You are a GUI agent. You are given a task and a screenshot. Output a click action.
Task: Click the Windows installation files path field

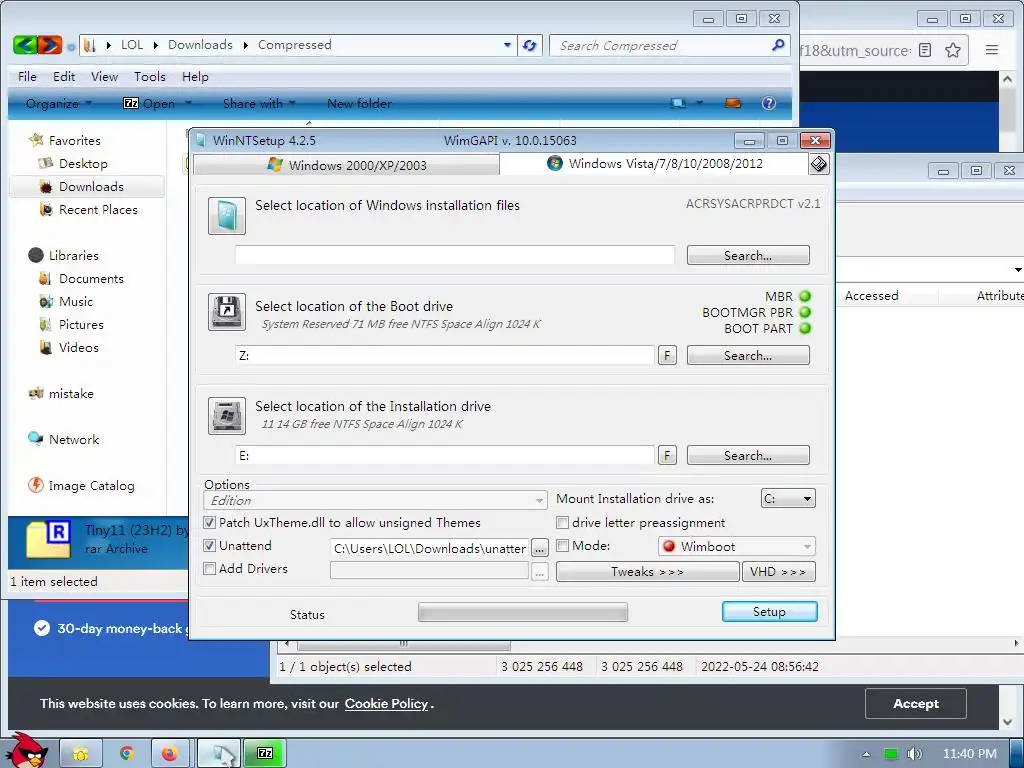coord(455,255)
